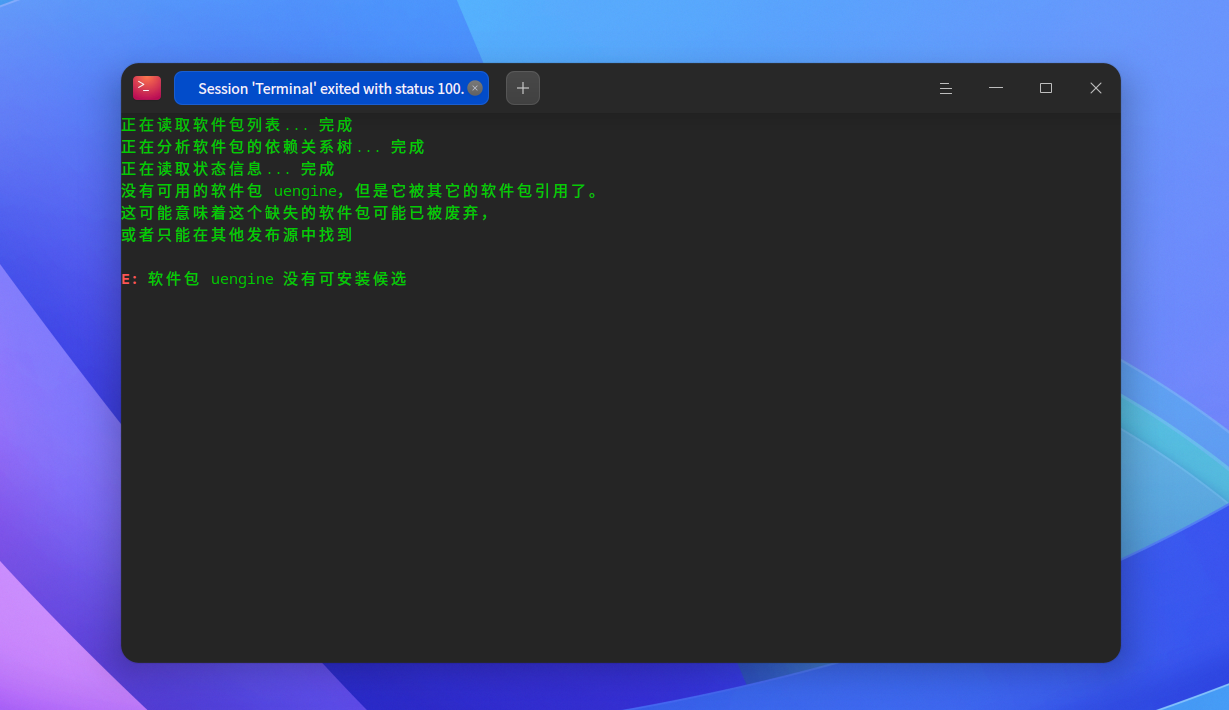This screenshot has width=1229, height=710.
Task: Click the line "正在分析软件包的依赖关系树... 完成"
Action: coord(273,147)
